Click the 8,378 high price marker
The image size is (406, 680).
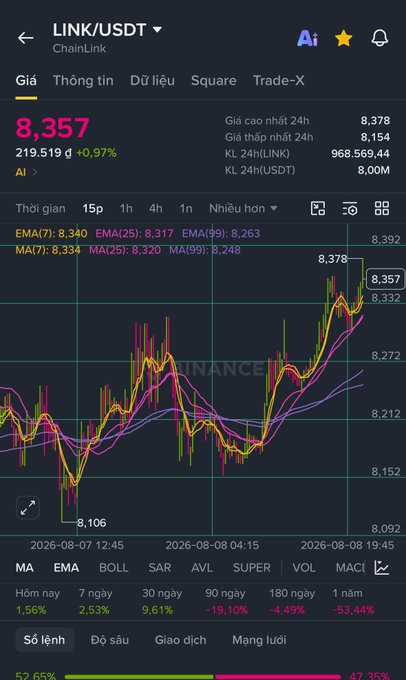pos(333,259)
